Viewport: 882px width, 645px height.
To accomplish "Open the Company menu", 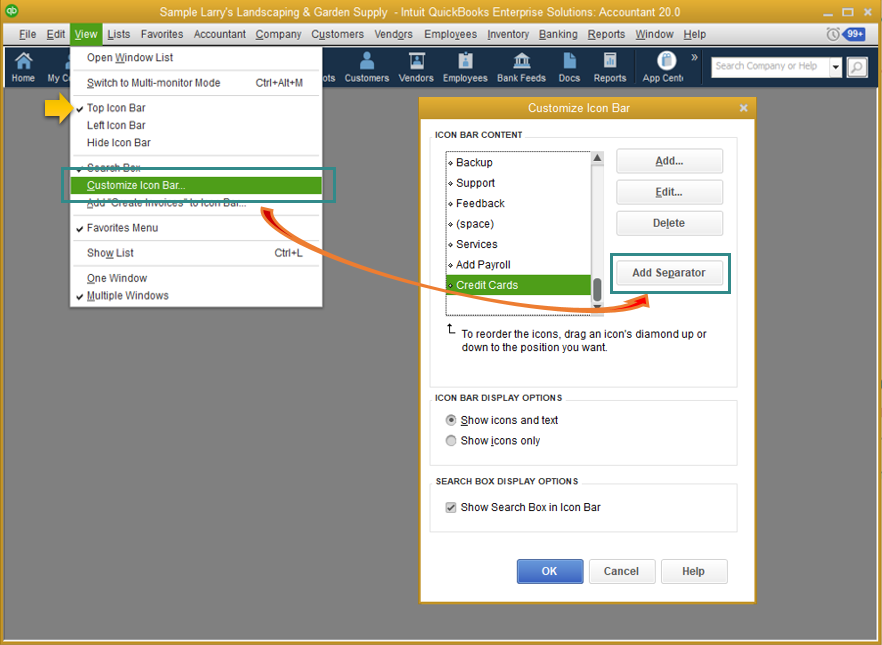I will 278,34.
